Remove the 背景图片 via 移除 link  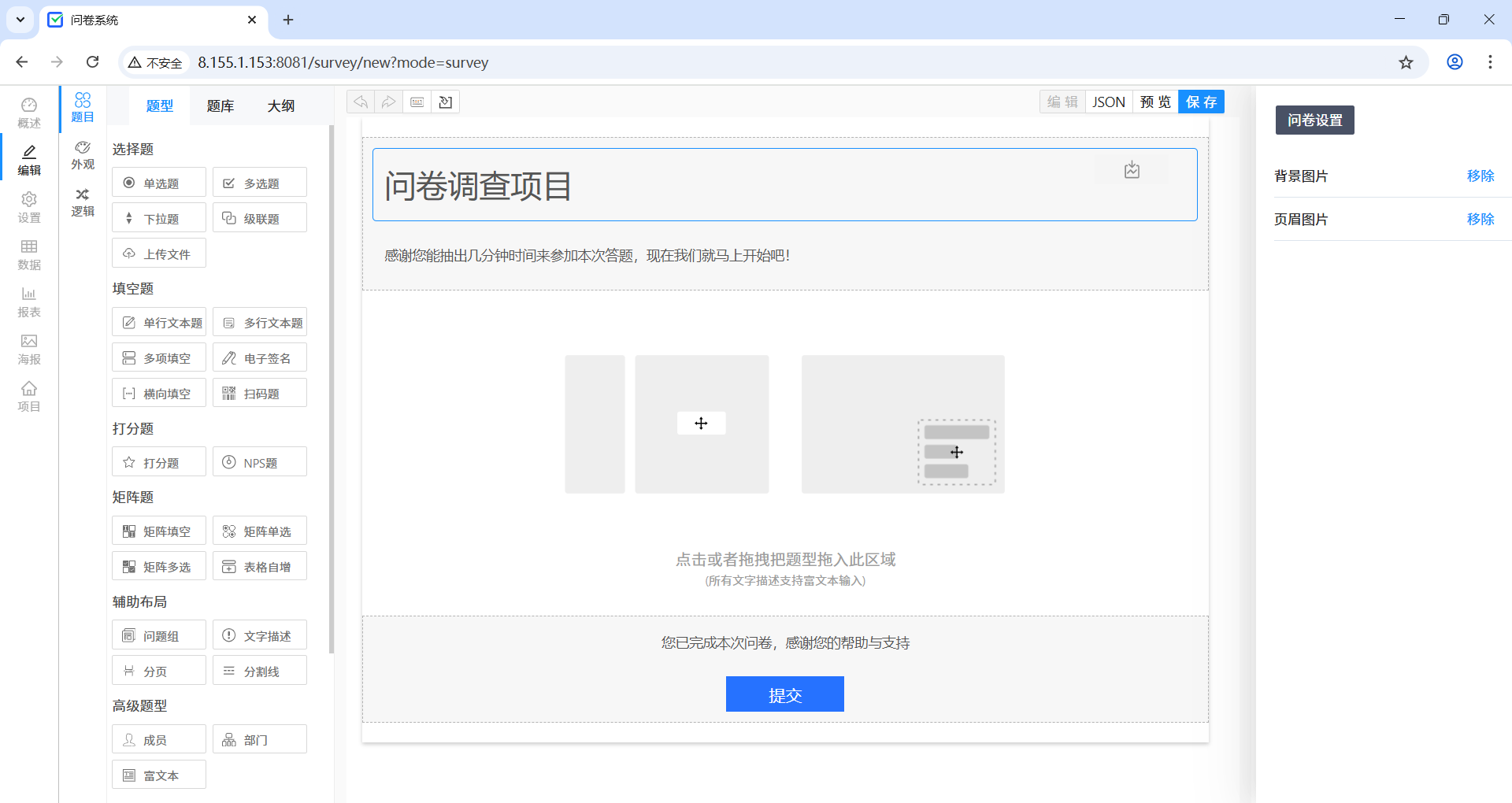point(1480,176)
